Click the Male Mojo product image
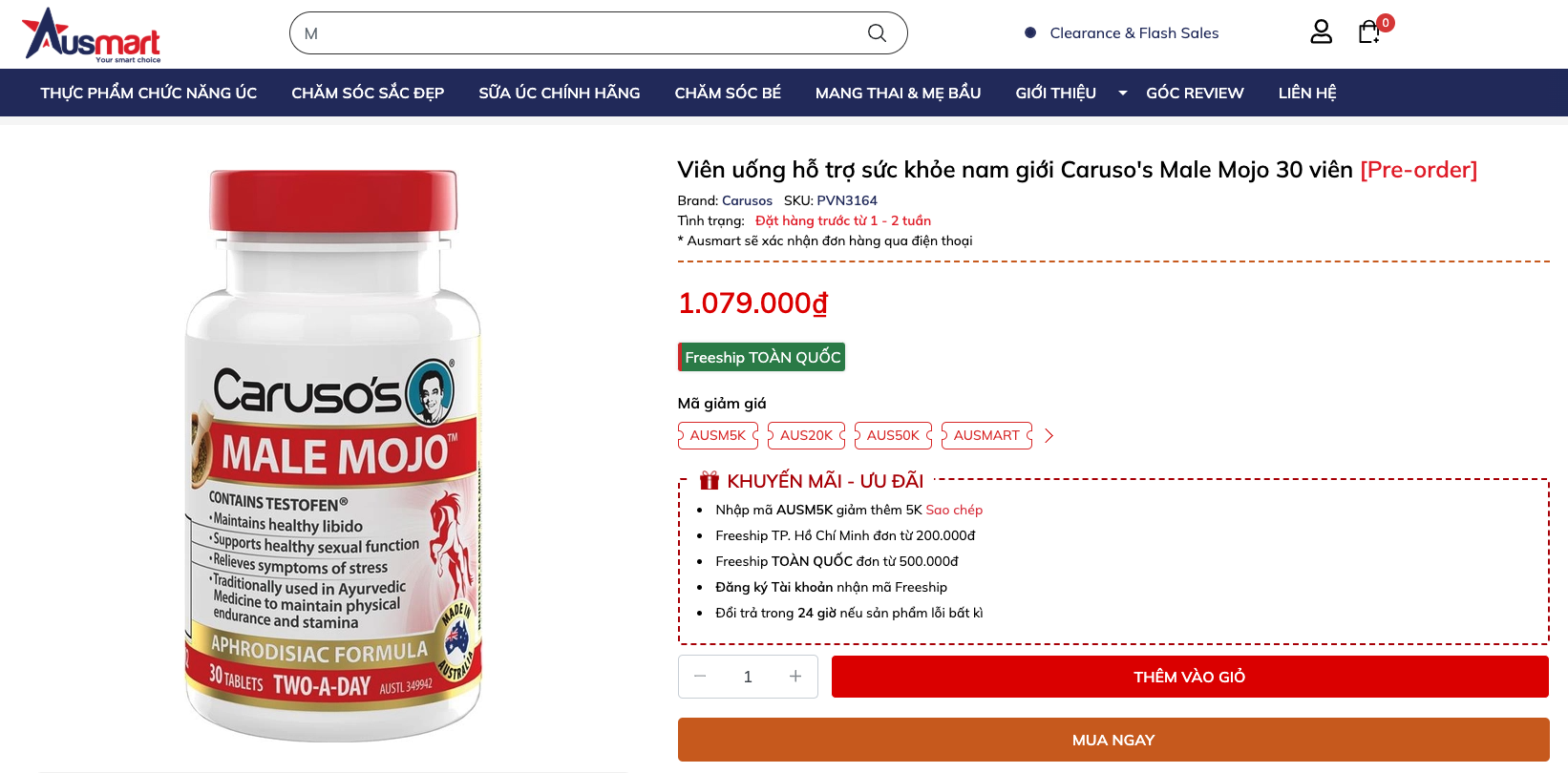Viewport: 1568px width, 773px height. pyautogui.click(x=333, y=455)
